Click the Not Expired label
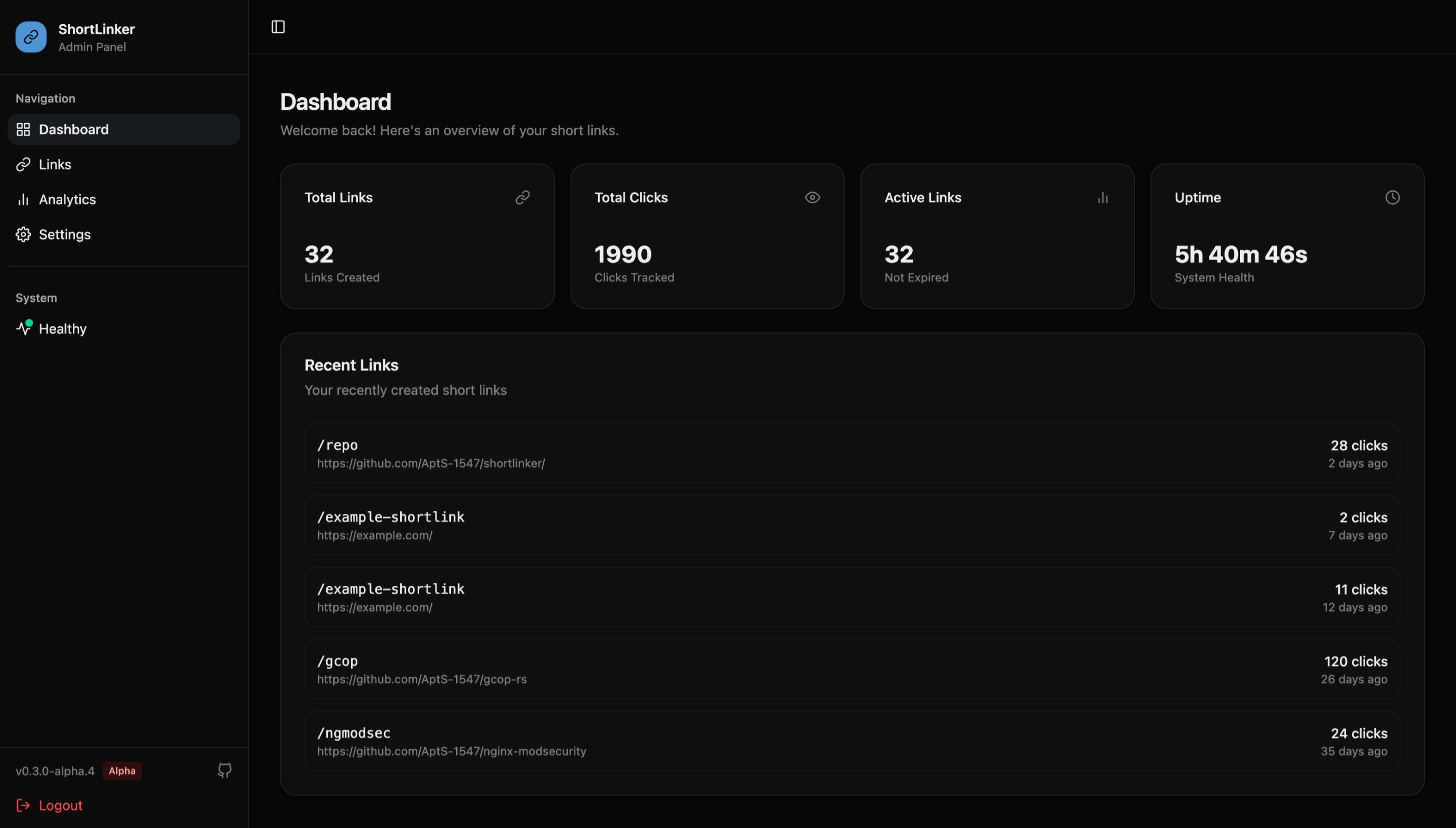 916,278
